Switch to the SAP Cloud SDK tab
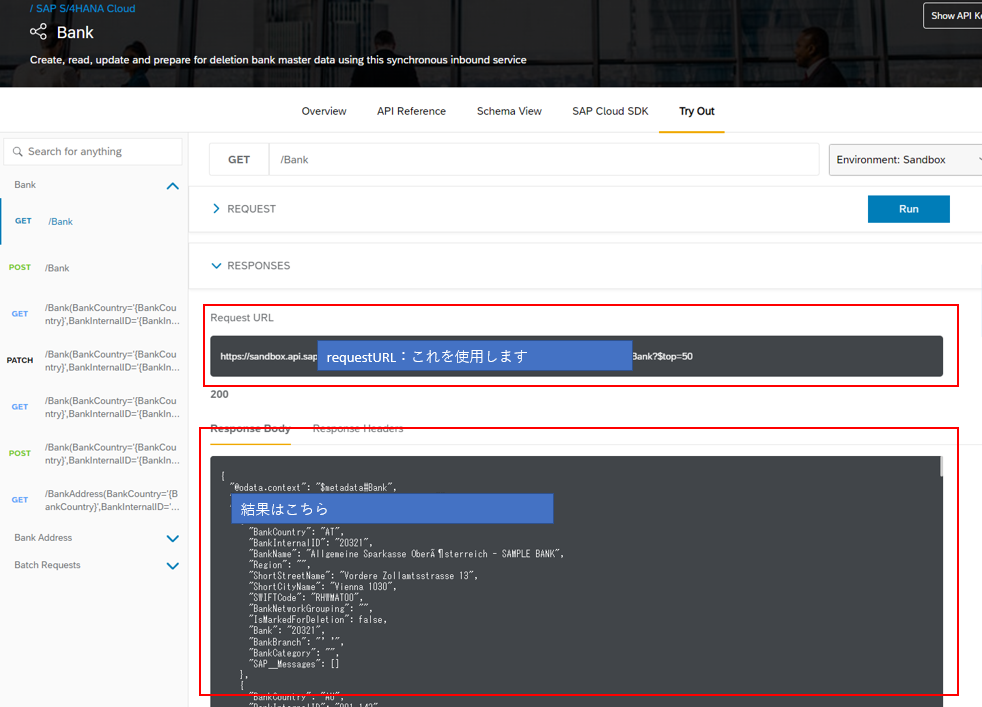 coord(610,111)
